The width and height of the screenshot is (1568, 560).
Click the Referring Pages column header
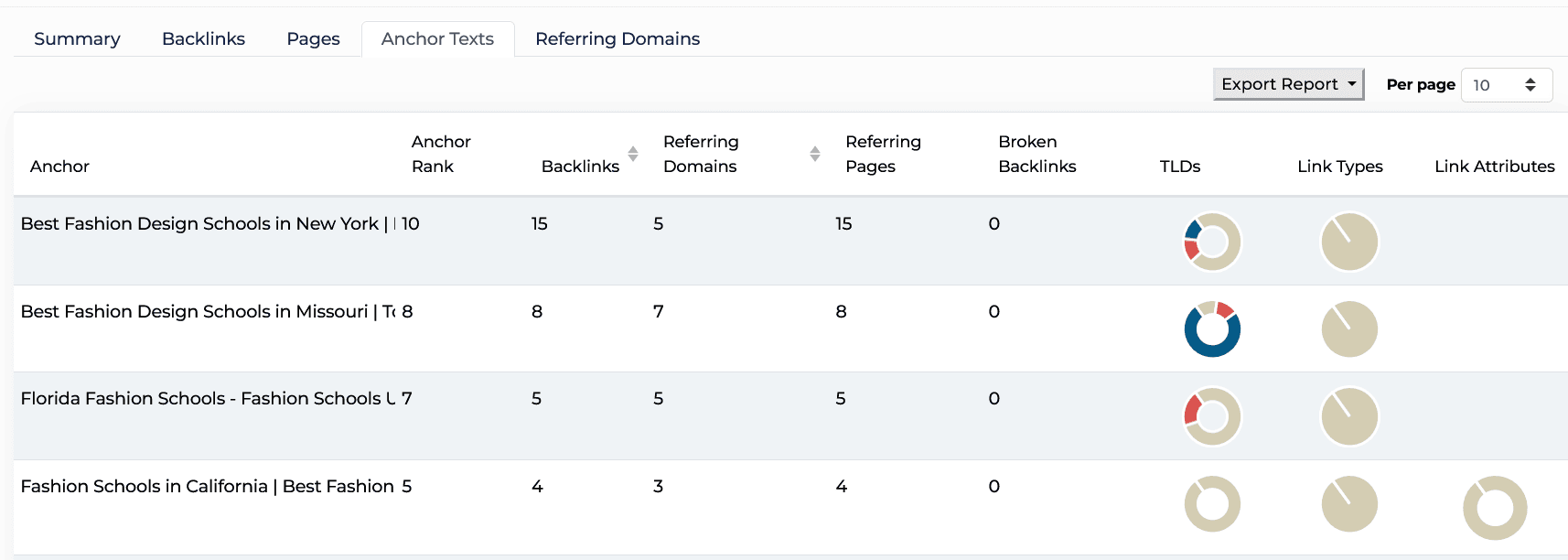click(x=883, y=154)
